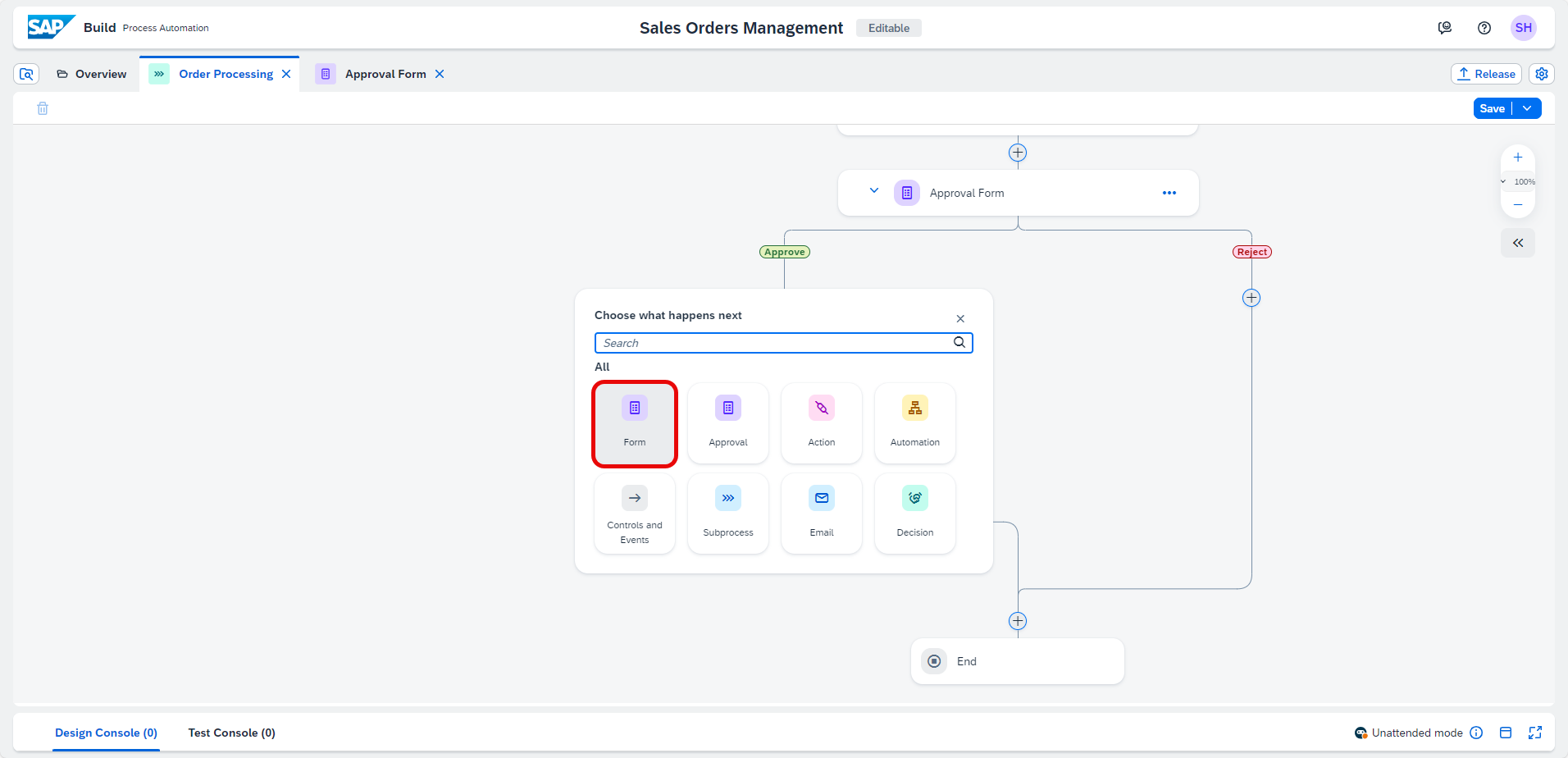Add a step above Approval Form
Screen dimensions: 1568x758
[x=1018, y=153]
